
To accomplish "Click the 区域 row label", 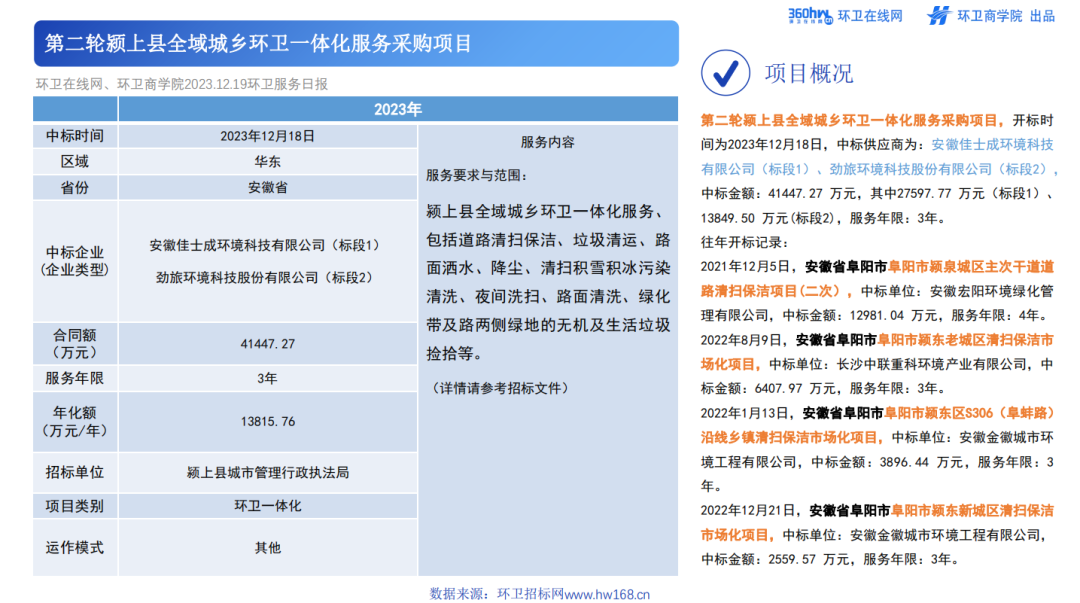I will pyautogui.click(x=75, y=162).
